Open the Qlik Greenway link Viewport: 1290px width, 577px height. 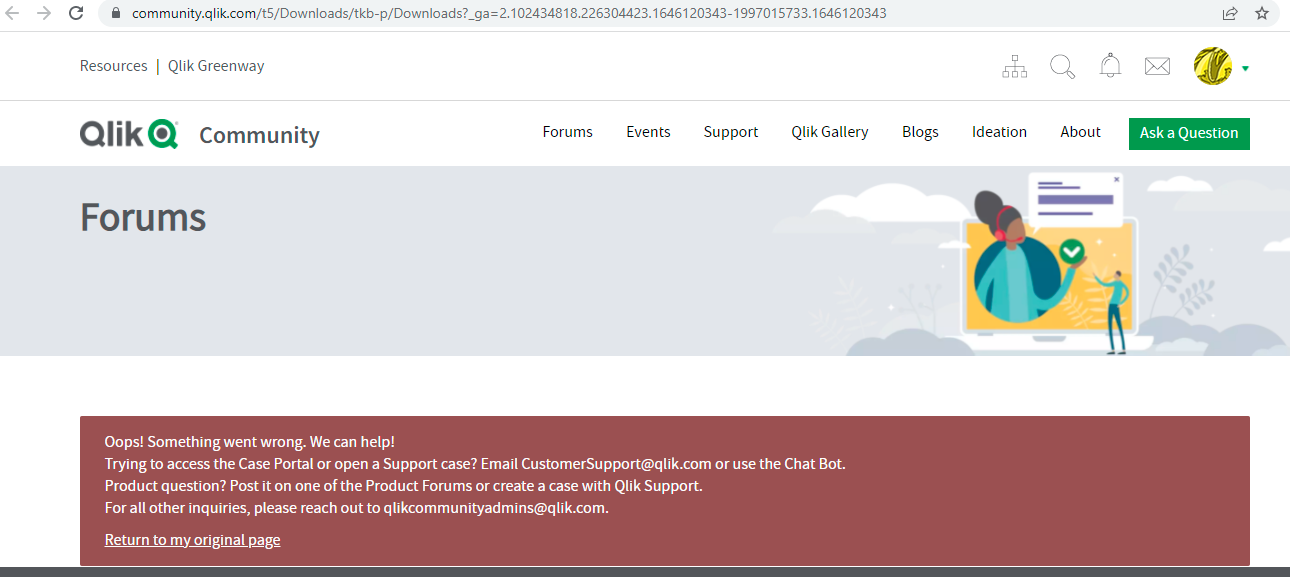[x=216, y=66]
